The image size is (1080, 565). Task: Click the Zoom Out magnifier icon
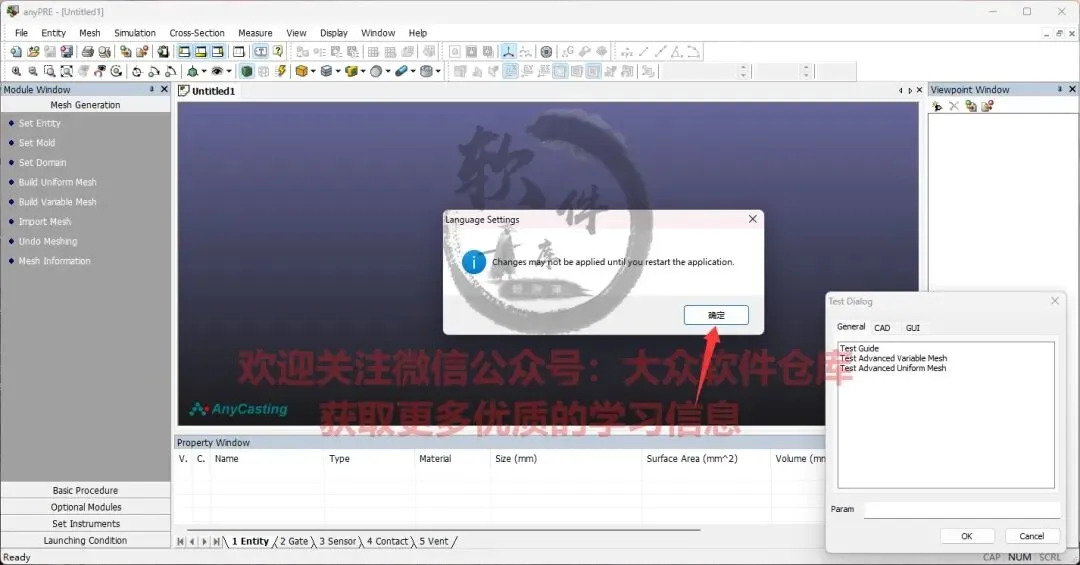pyautogui.click(x=33, y=71)
